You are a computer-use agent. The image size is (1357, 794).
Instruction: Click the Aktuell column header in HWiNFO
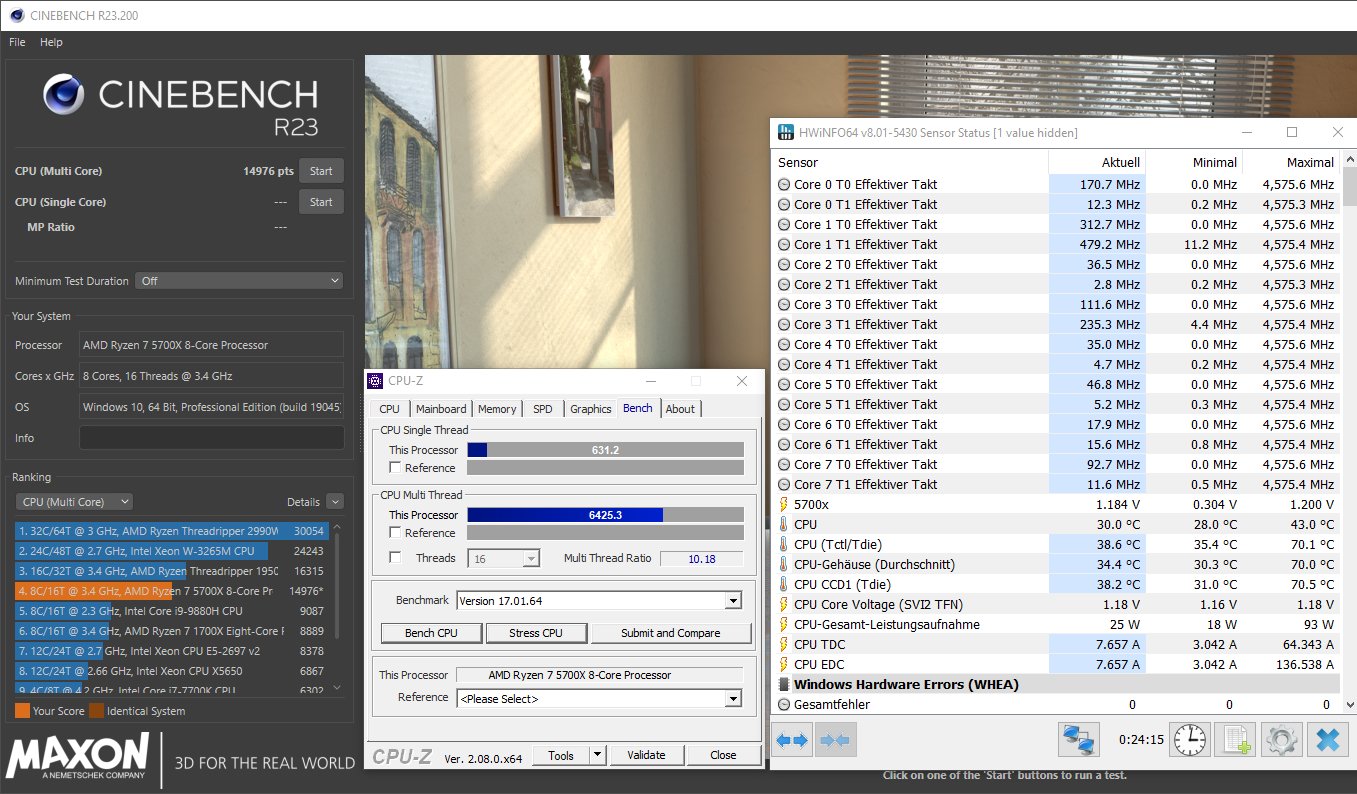[x=1097, y=162]
